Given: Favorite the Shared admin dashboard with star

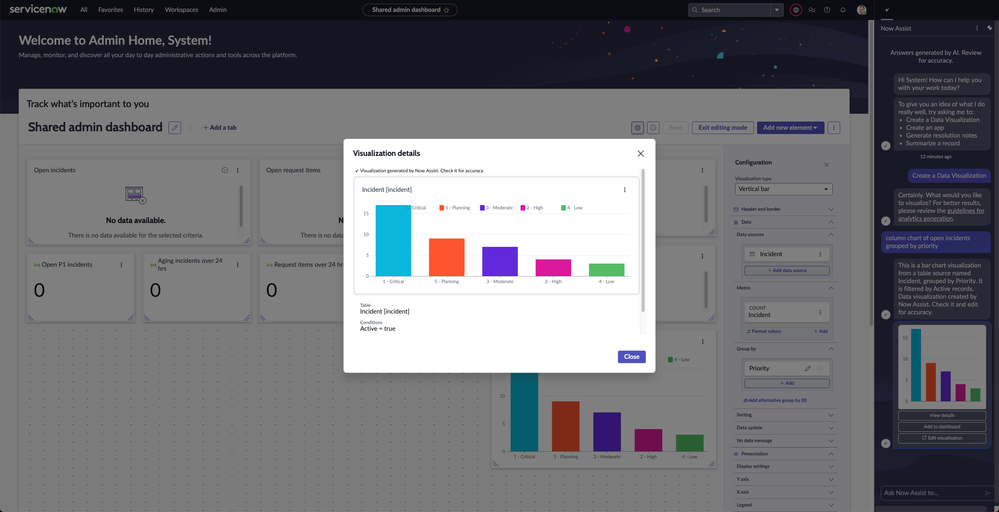Looking at the screenshot, I should (x=447, y=10).
